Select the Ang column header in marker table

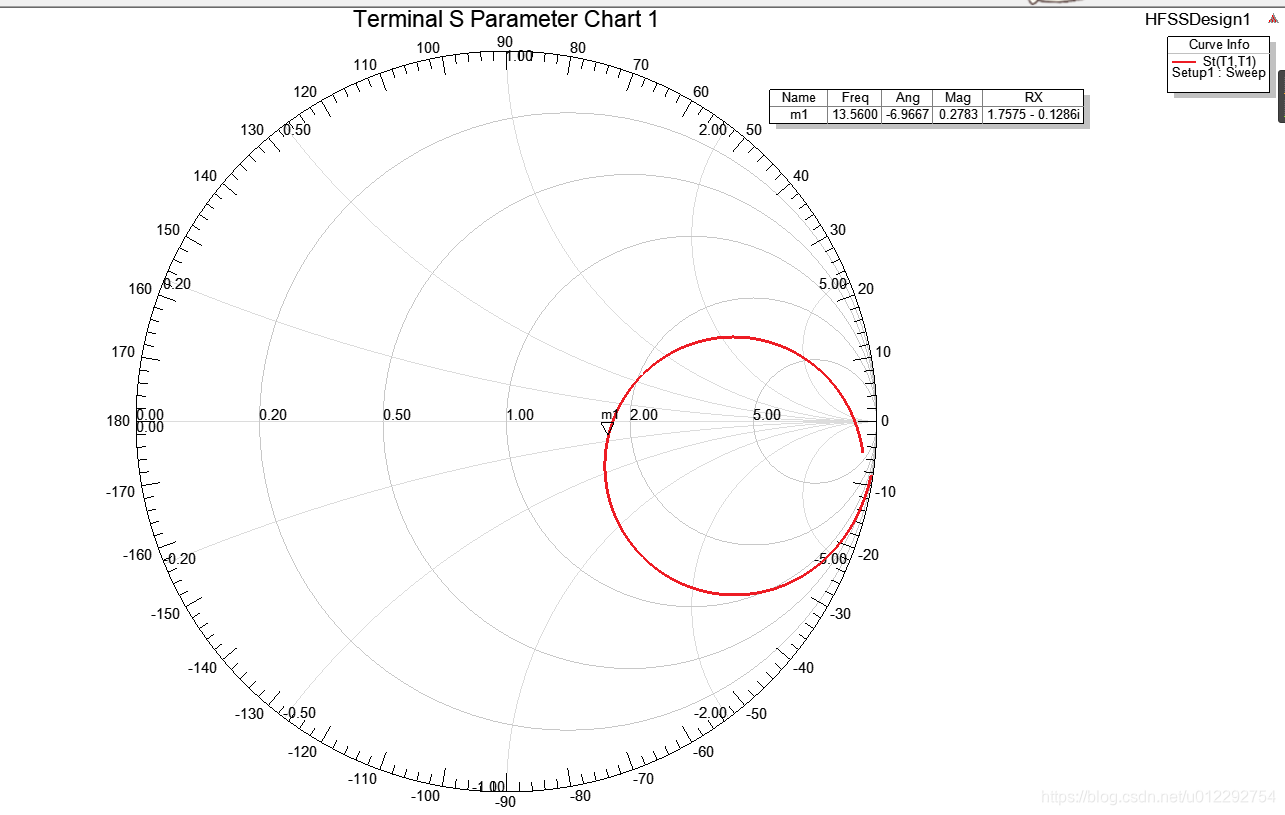pyautogui.click(x=907, y=97)
